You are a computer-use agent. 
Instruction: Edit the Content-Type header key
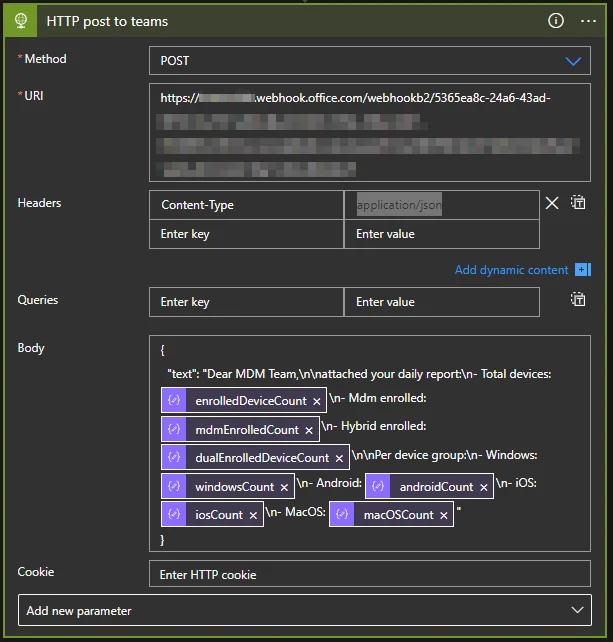point(246,205)
